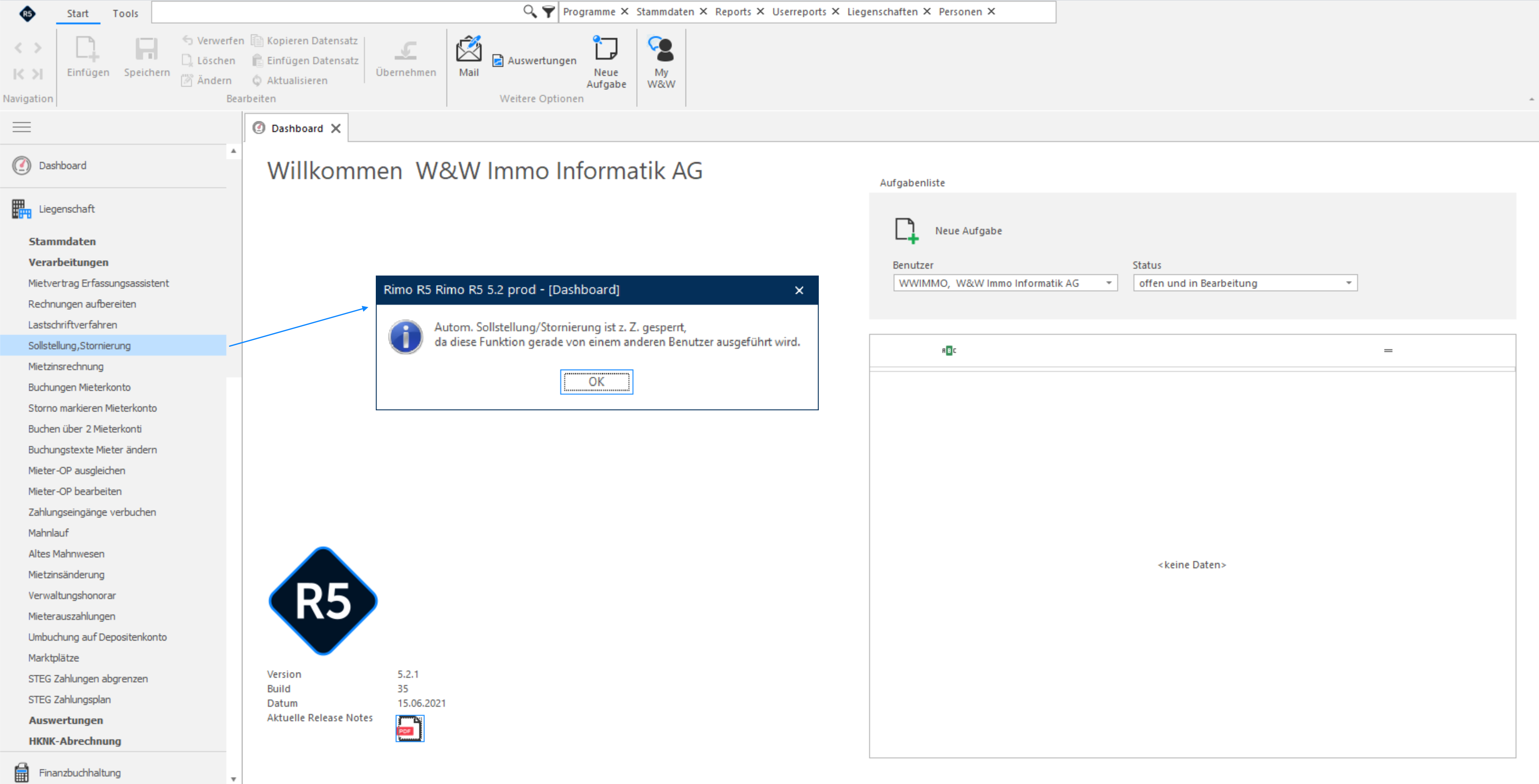Image resolution: width=1539 pixels, height=784 pixels.
Task: Click the Übernehmen icon
Action: tap(406, 50)
